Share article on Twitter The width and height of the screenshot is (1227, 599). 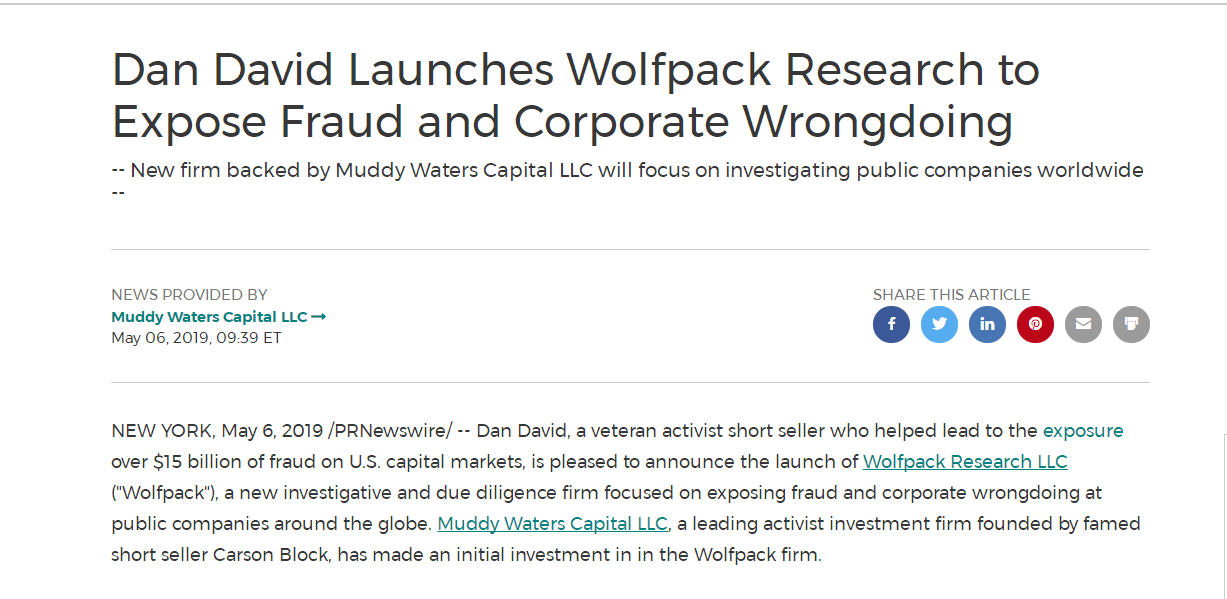pyautogui.click(x=939, y=324)
